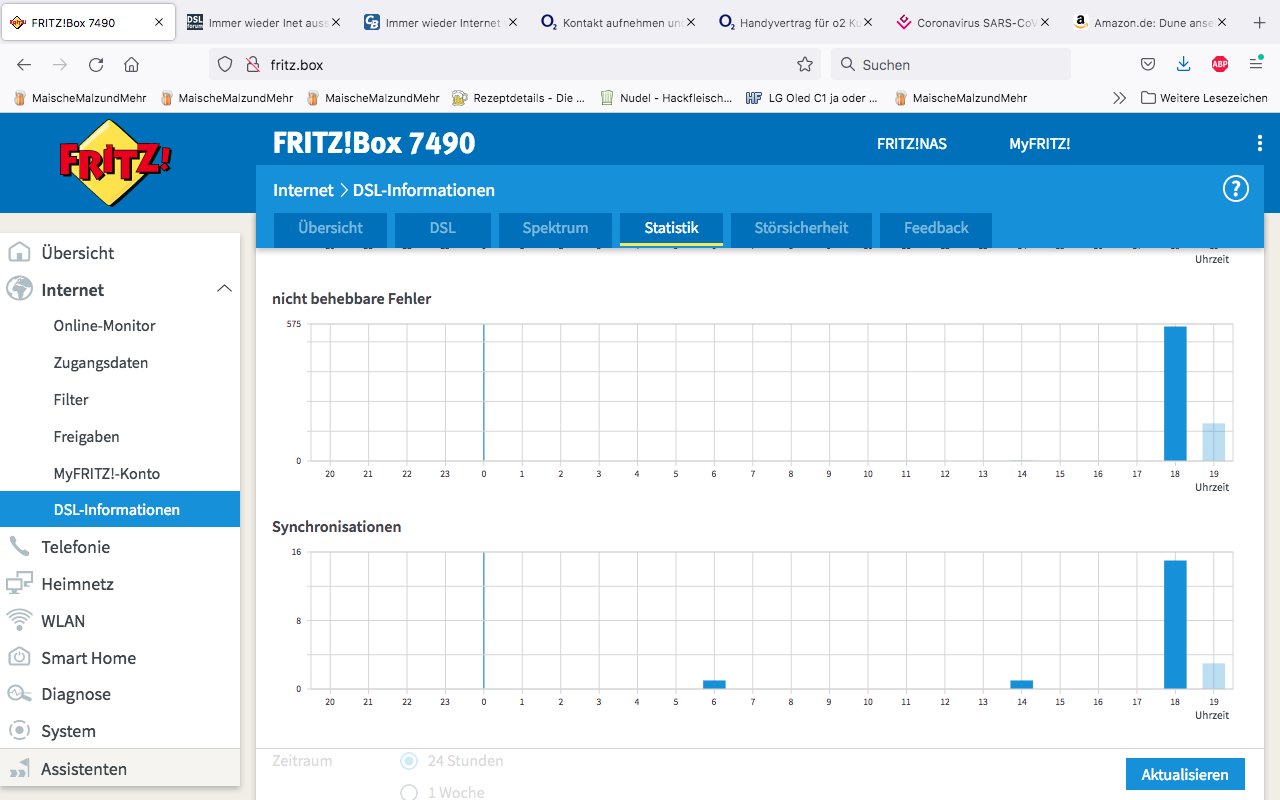Switch to the Feedback tab
The height and width of the screenshot is (800, 1280).
(936, 228)
